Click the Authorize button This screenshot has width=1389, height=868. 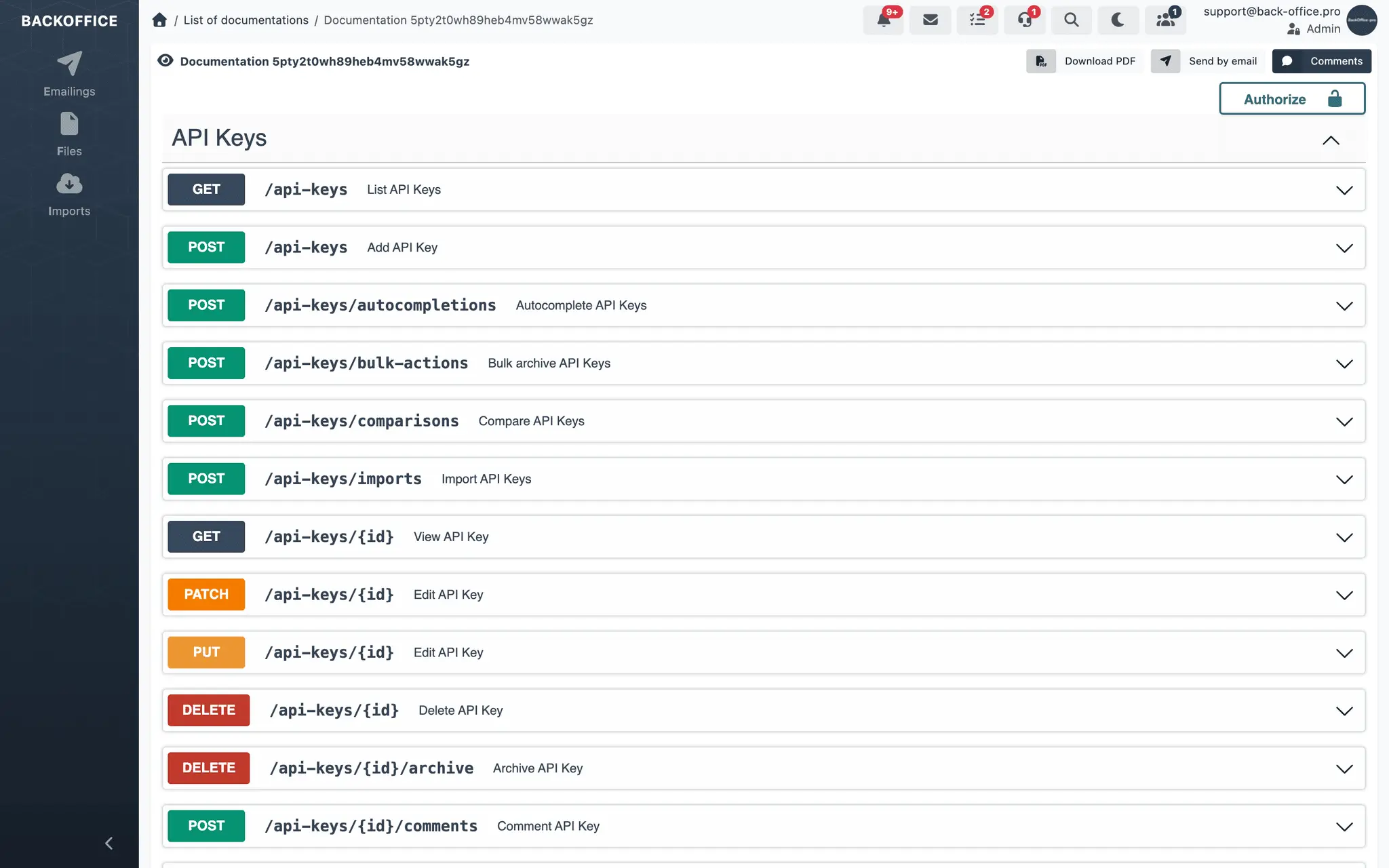(x=1291, y=99)
